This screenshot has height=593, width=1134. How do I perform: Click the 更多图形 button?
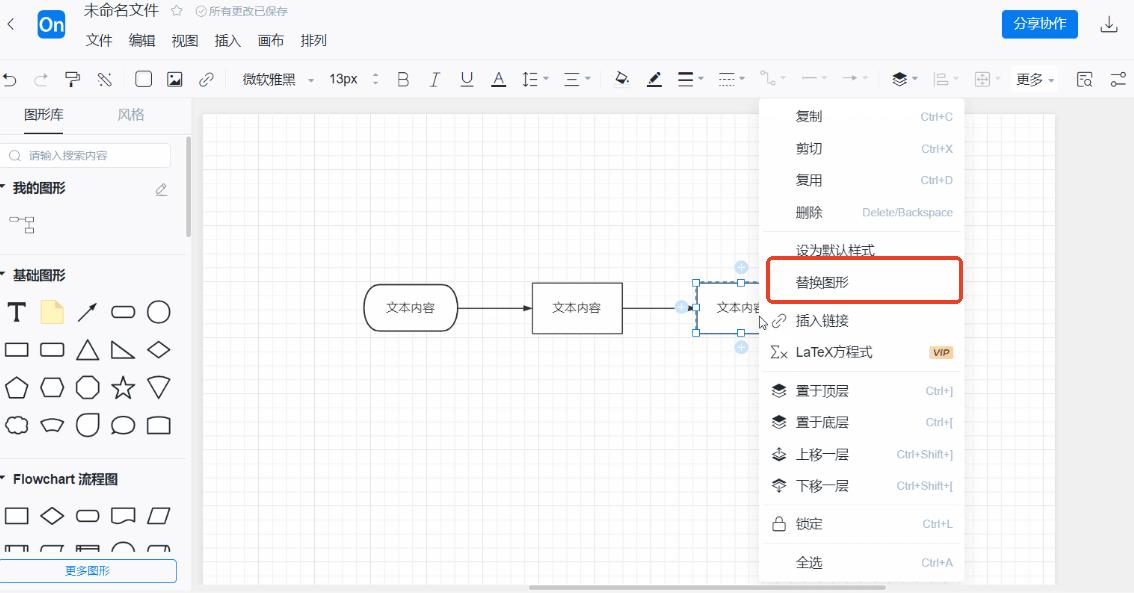click(89, 570)
